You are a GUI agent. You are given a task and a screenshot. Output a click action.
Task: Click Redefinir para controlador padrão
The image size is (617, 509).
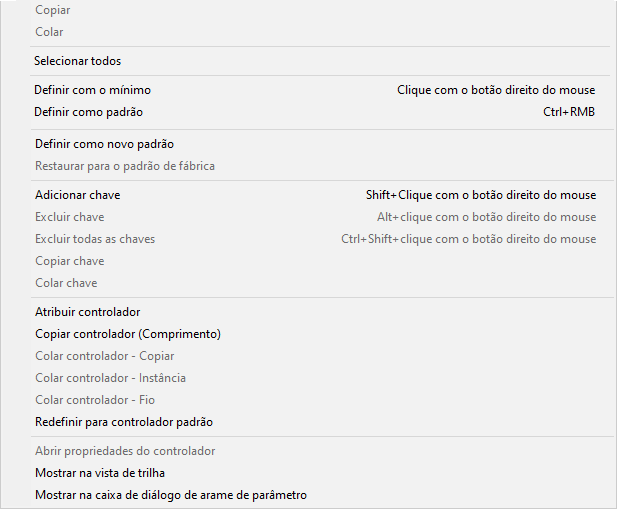coord(124,422)
